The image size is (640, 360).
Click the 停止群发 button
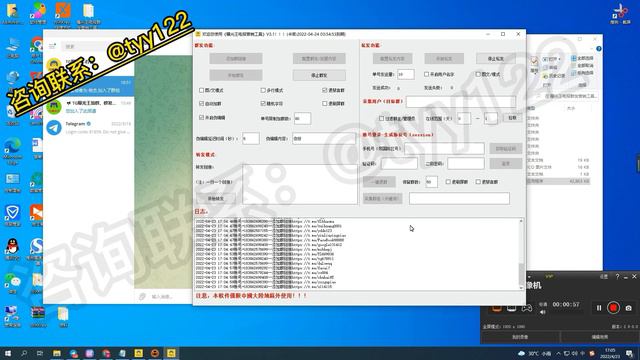(319, 75)
